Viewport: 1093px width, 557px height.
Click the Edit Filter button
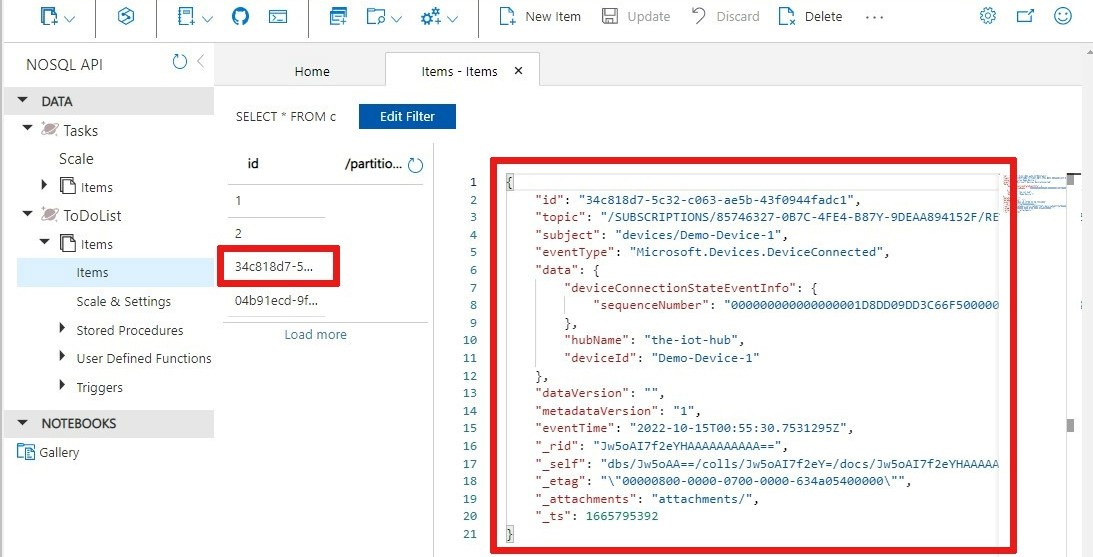point(407,116)
